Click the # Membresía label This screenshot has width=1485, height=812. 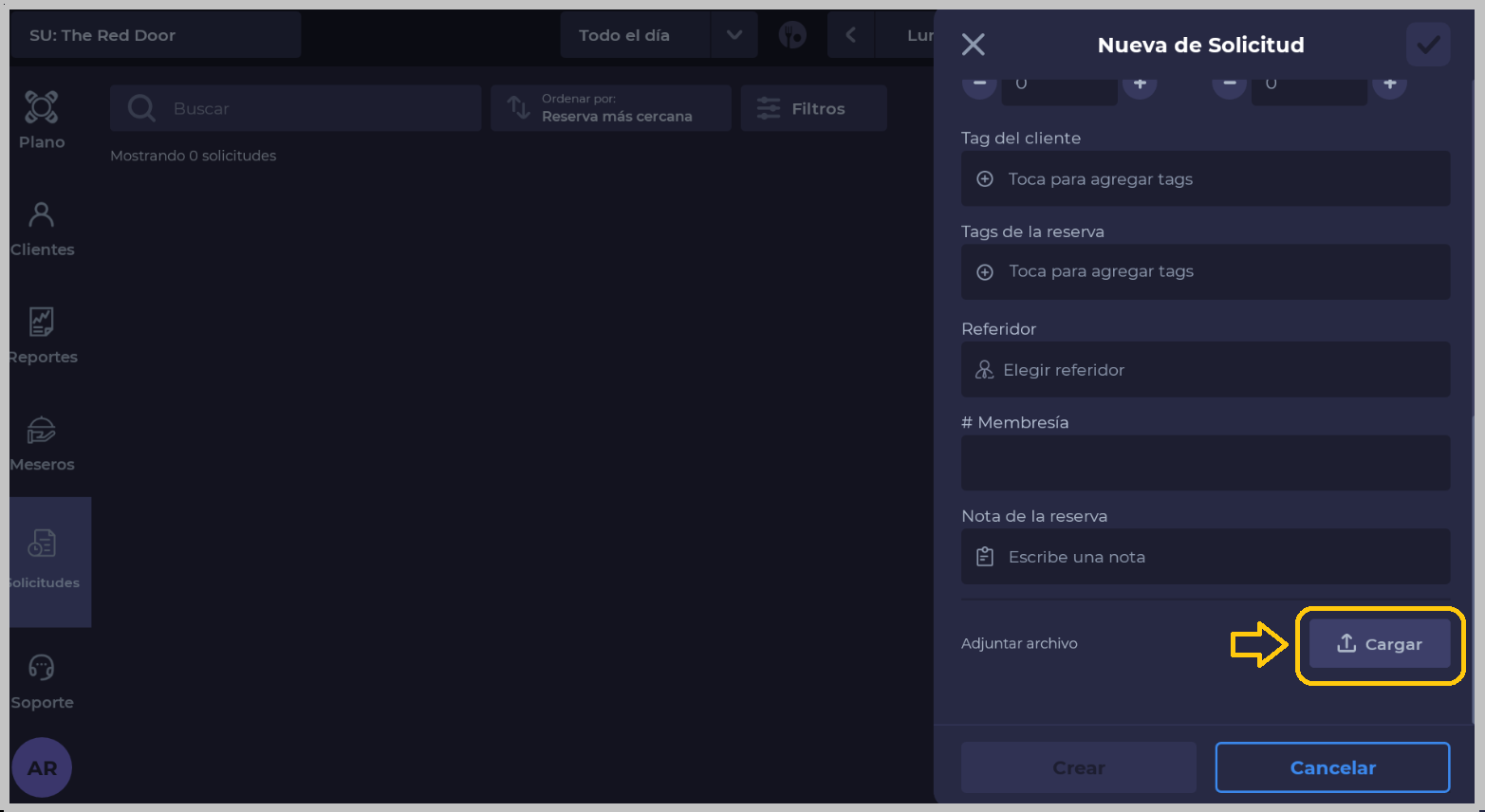tap(1015, 422)
